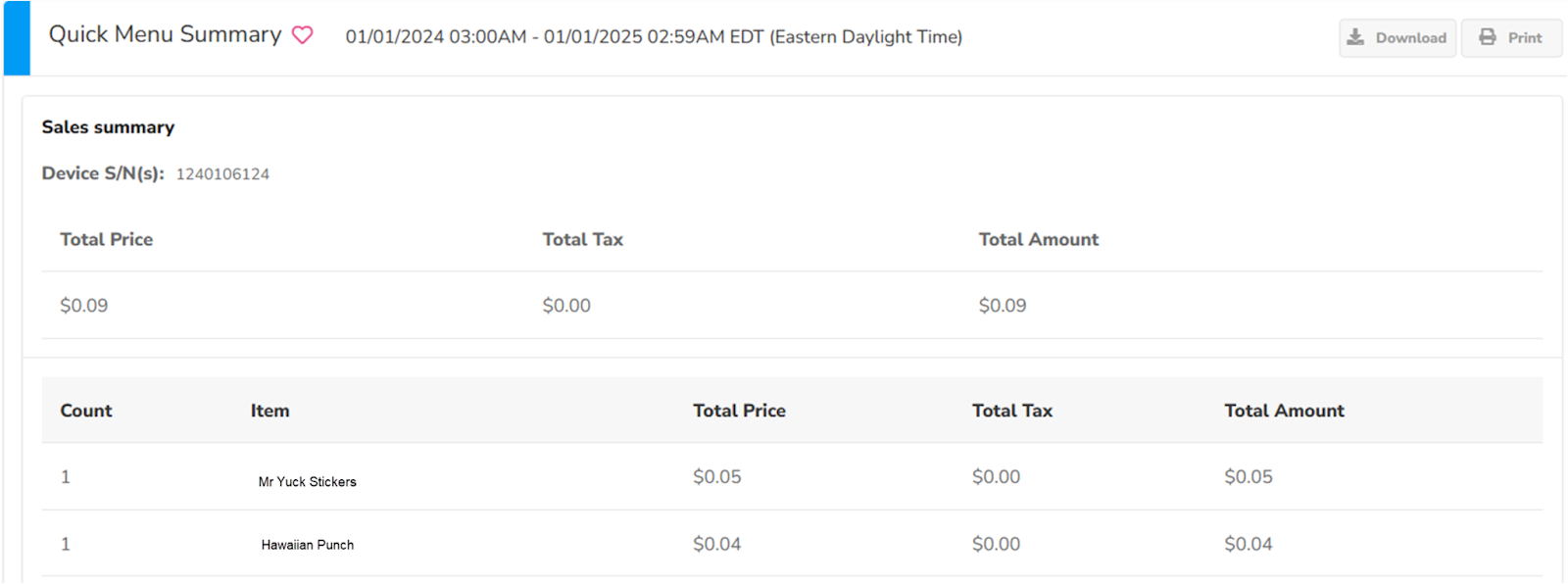Click the $0.05 total price for Mr Yuck Stickers
Image resolution: width=1568 pixels, height=584 pixels.
[716, 477]
